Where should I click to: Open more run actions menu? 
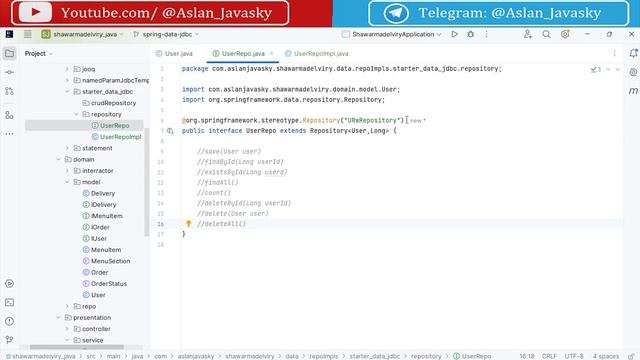487,34
